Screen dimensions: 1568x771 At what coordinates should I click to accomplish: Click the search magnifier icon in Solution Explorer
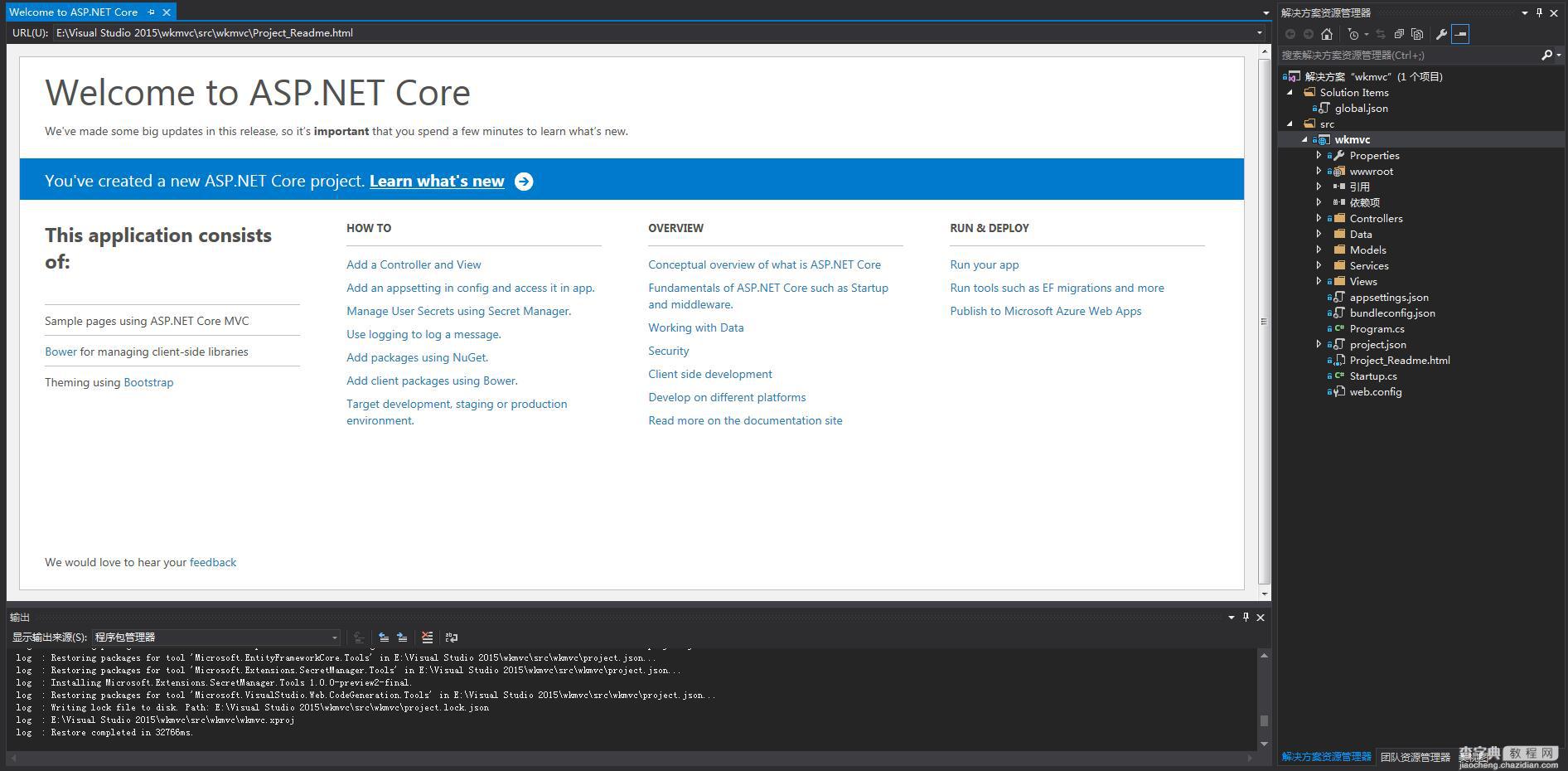pos(1546,55)
